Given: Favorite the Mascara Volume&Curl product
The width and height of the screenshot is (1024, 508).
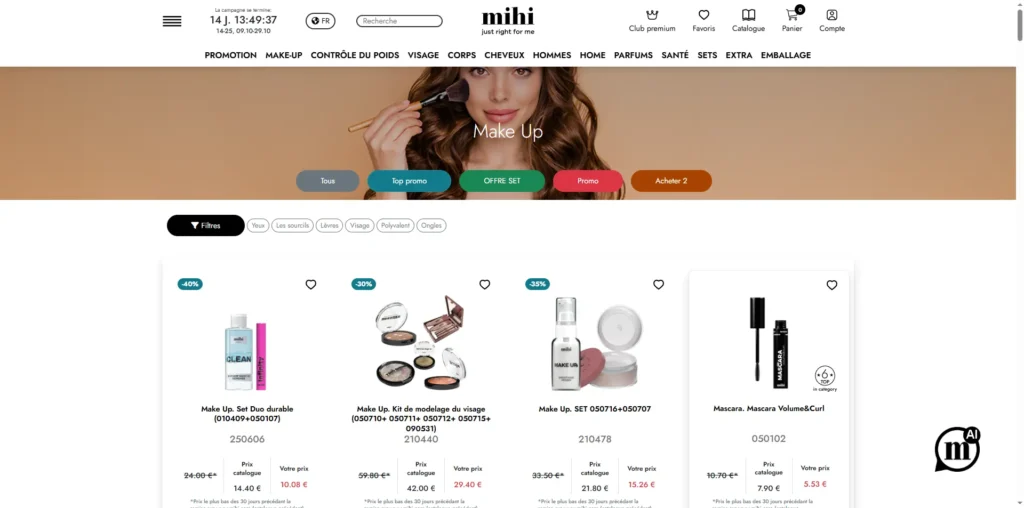Looking at the screenshot, I should (832, 285).
